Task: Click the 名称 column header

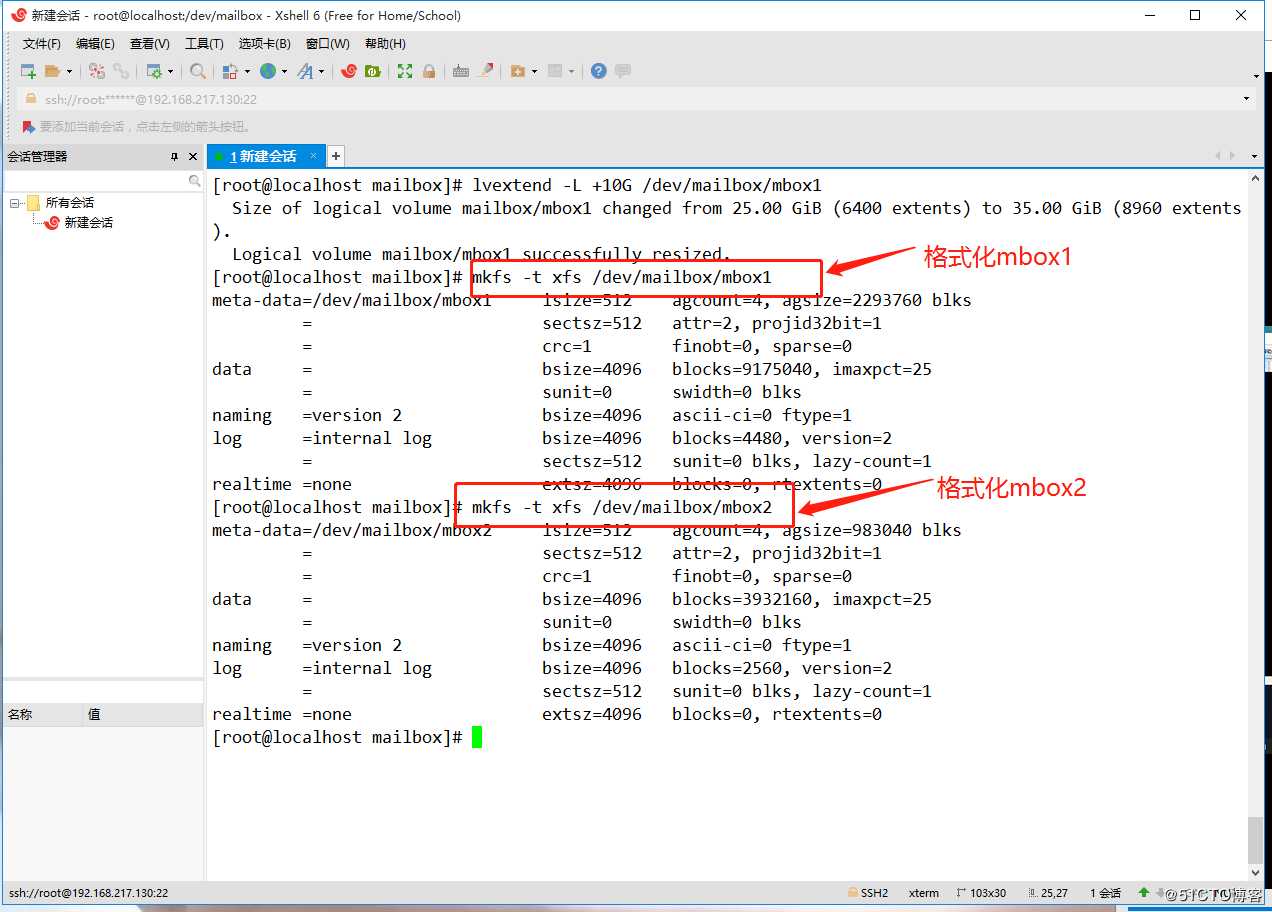Action: click(43, 715)
